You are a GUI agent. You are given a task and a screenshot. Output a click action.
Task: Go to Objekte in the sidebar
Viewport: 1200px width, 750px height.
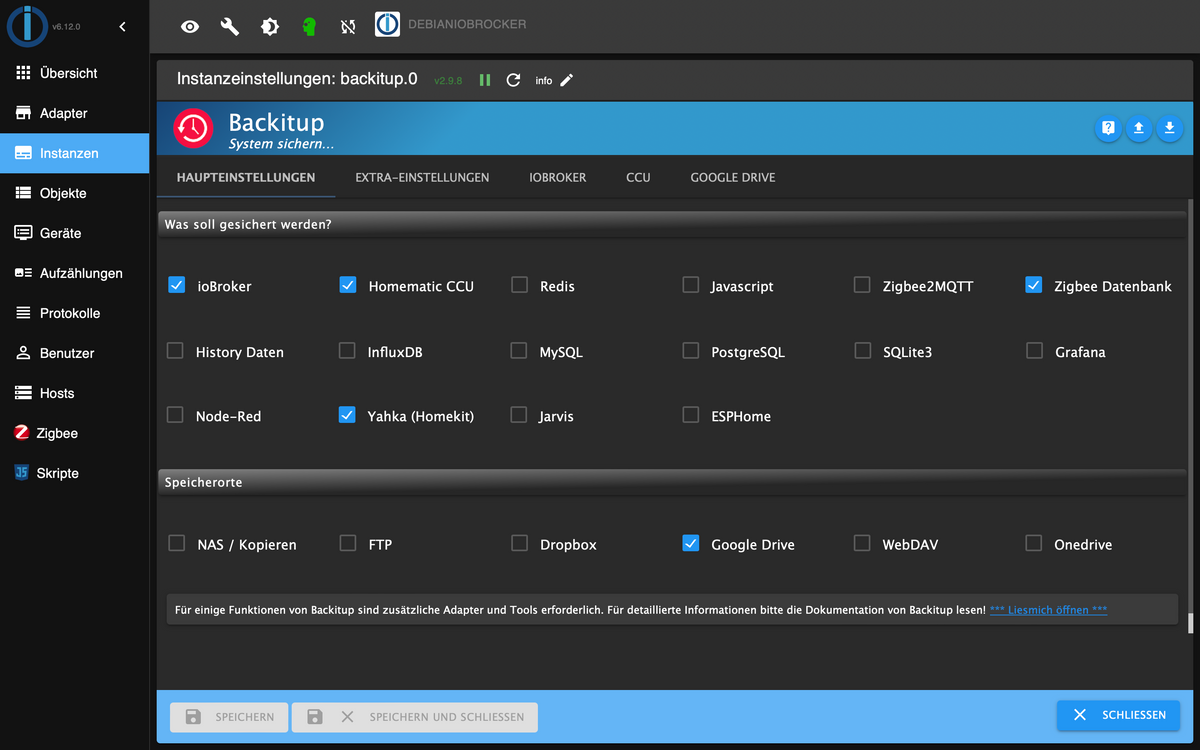tap(74, 193)
